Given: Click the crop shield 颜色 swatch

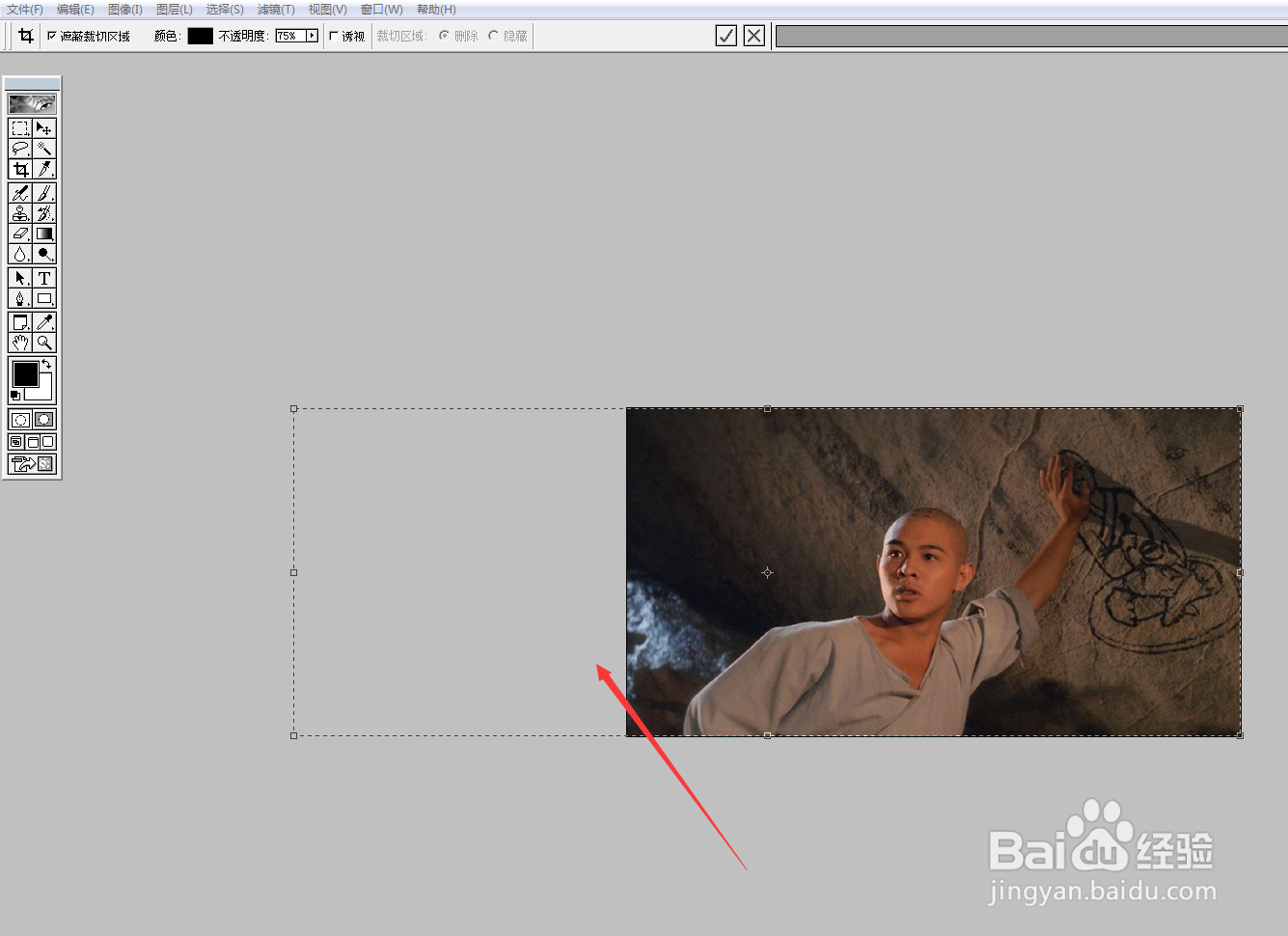Looking at the screenshot, I should pos(200,36).
